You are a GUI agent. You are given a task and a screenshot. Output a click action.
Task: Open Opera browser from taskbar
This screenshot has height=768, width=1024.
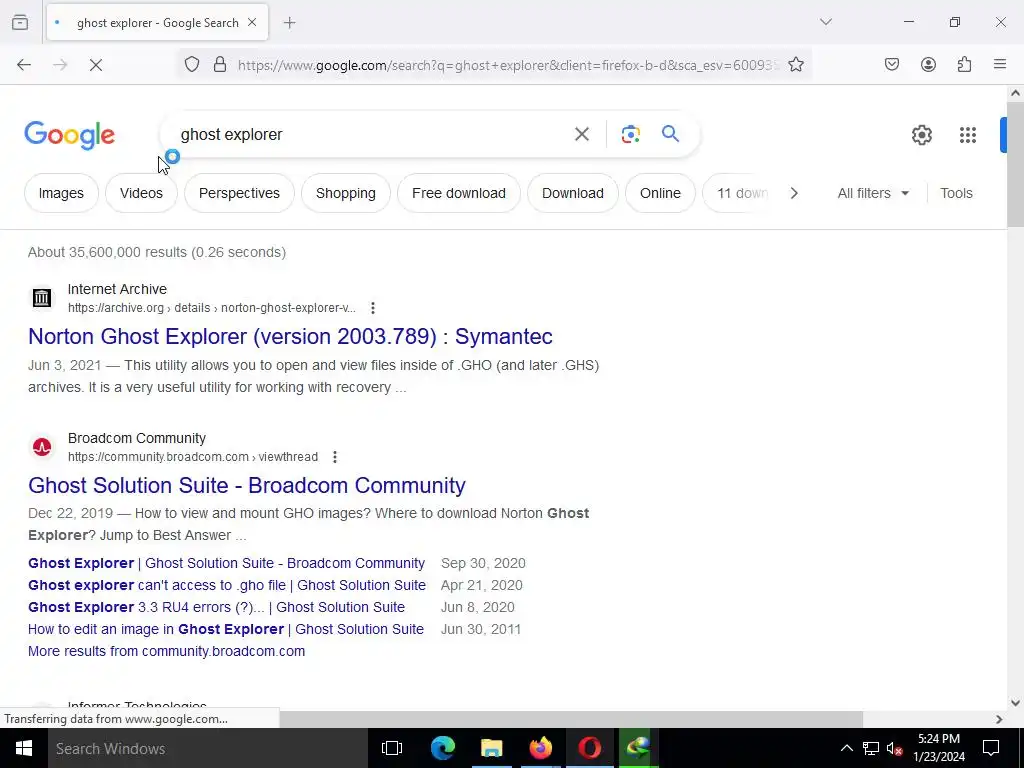point(589,748)
